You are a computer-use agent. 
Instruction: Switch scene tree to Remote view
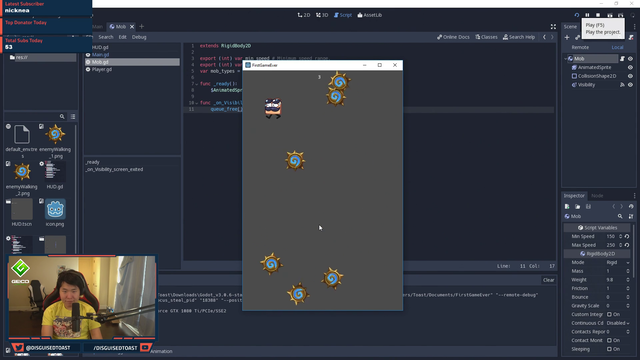coord(580,47)
